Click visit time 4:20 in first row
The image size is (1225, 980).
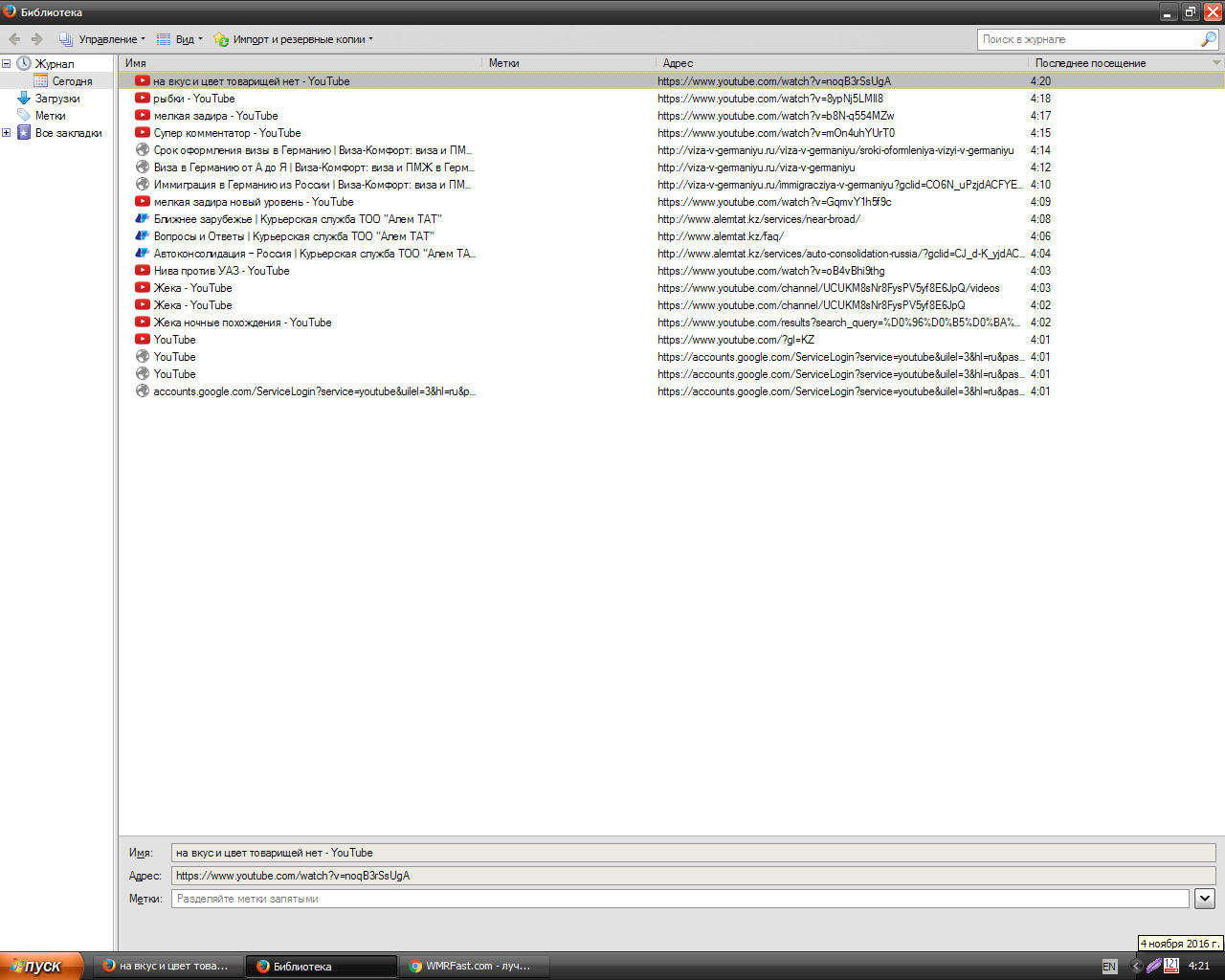tap(1040, 81)
